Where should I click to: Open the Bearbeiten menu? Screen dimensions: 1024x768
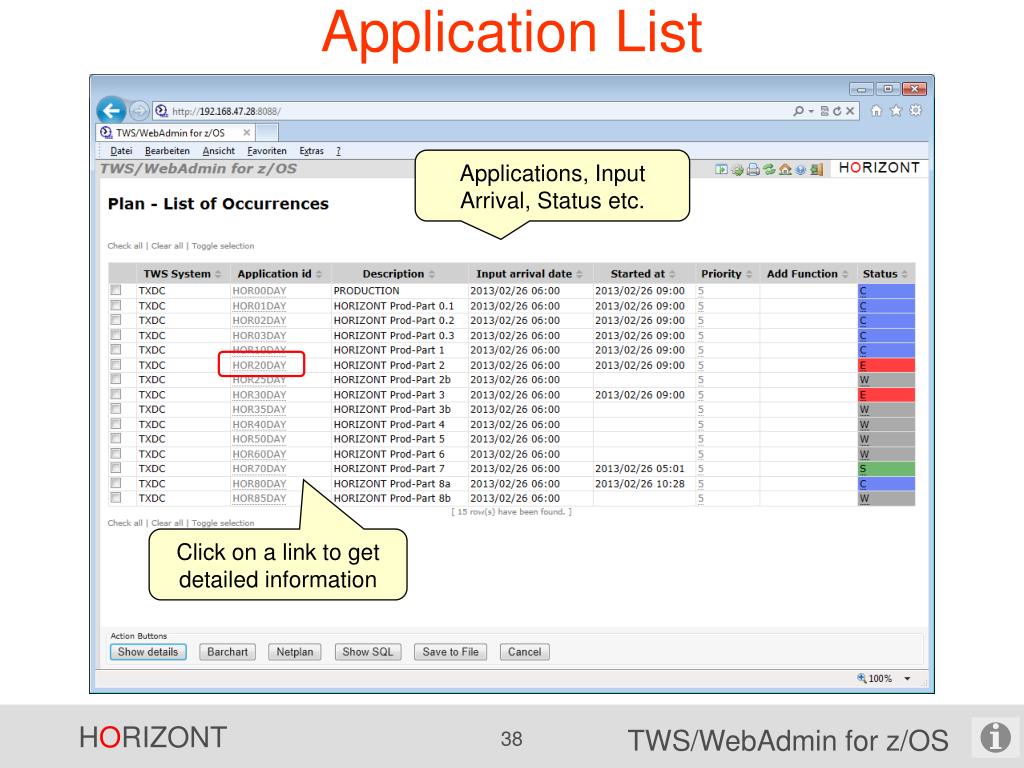click(167, 151)
